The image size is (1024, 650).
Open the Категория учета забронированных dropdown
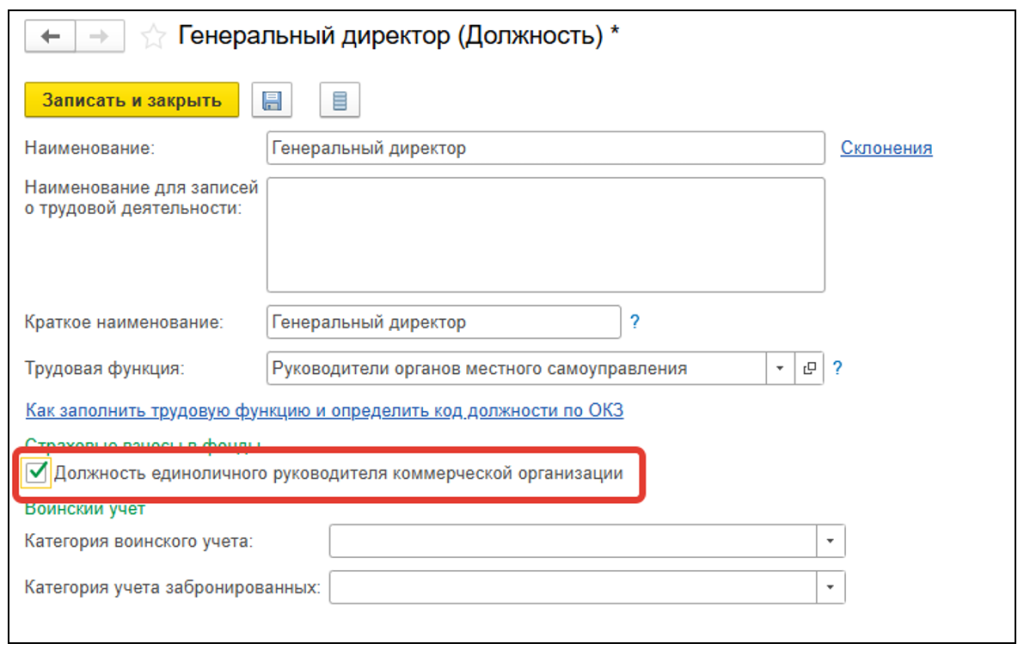(831, 587)
